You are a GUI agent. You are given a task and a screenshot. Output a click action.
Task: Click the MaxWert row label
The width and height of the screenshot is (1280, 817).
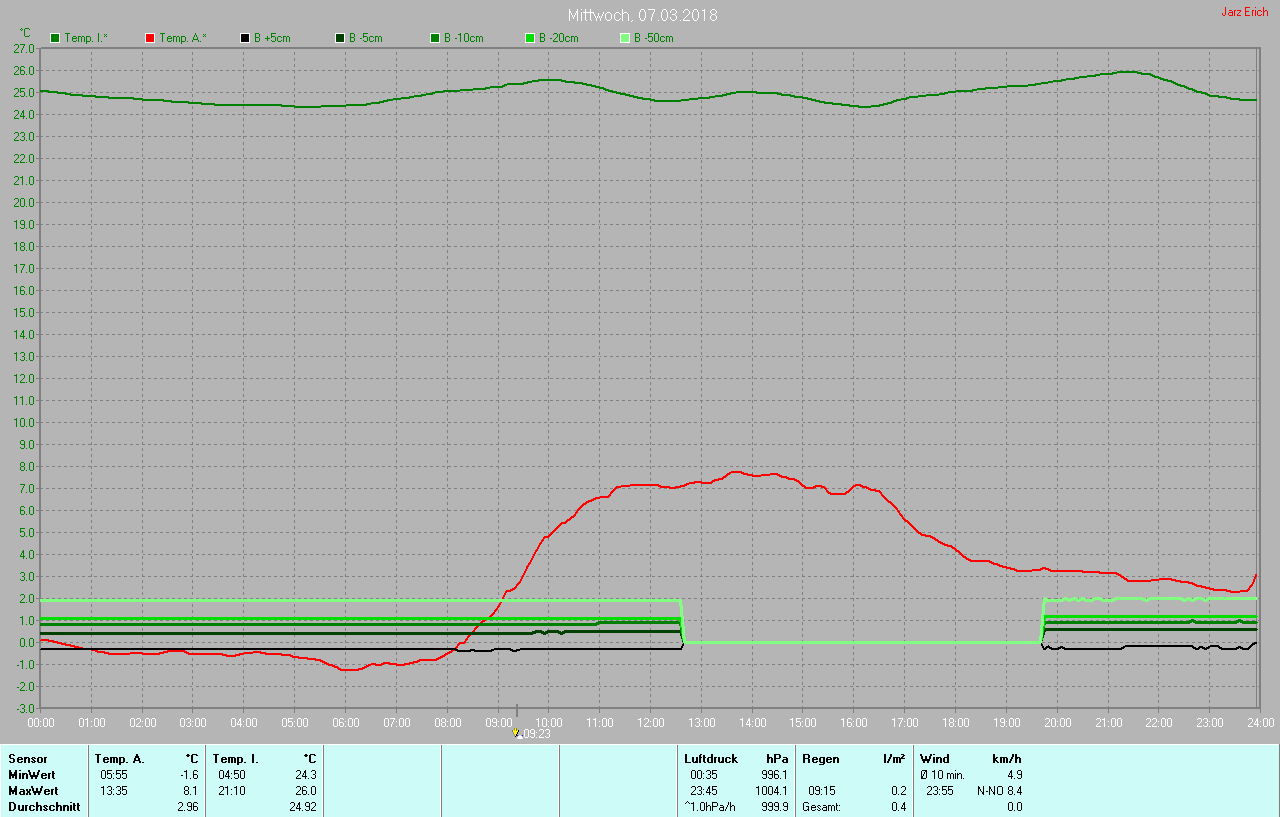tap(33, 791)
